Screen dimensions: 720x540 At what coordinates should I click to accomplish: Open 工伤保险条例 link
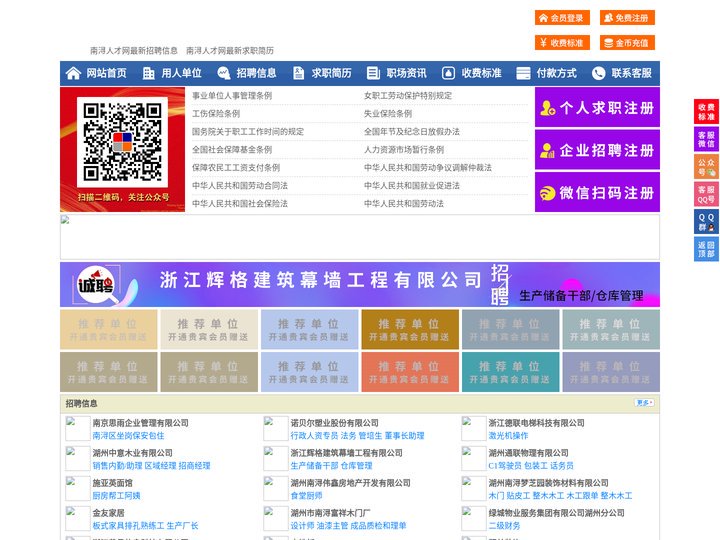point(216,113)
